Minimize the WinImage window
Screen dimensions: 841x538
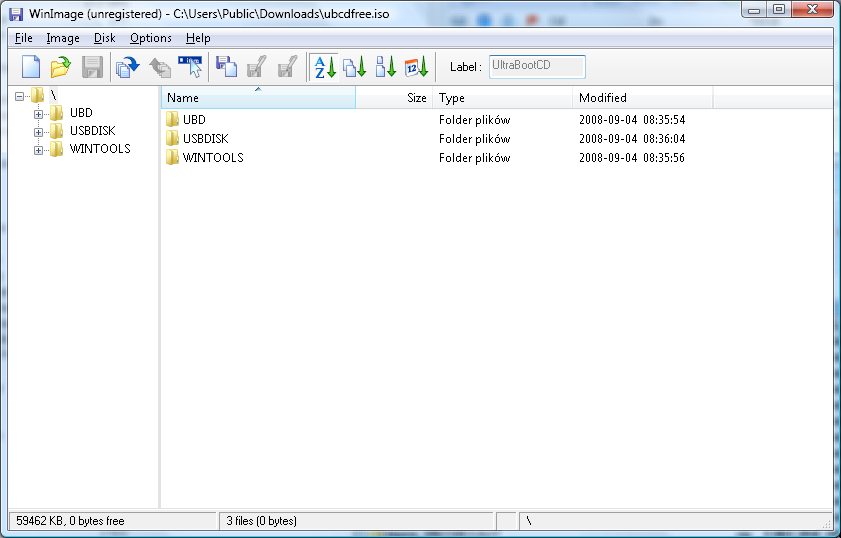[754, 10]
